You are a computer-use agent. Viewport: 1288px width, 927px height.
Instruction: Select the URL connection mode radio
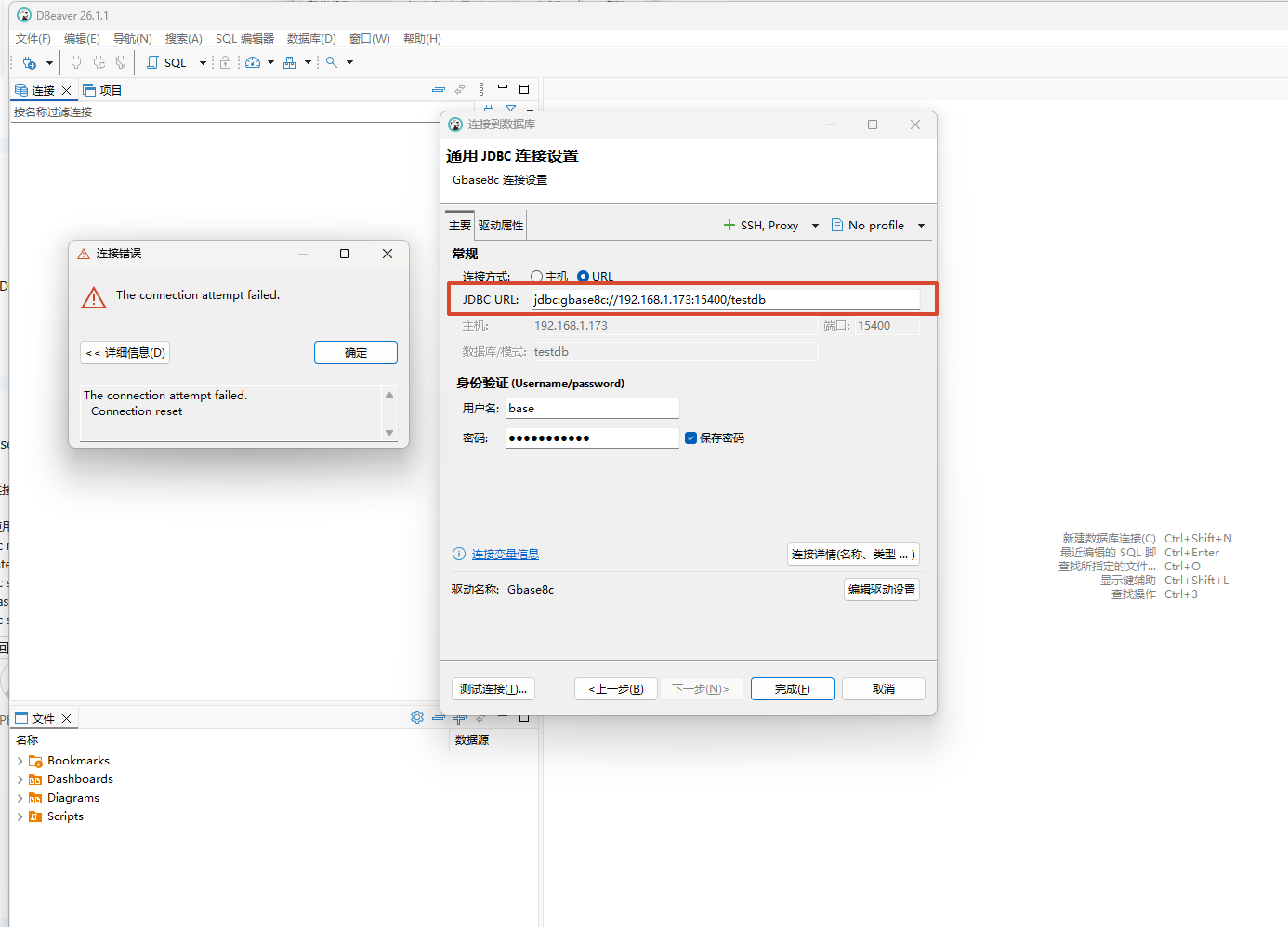(584, 277)
